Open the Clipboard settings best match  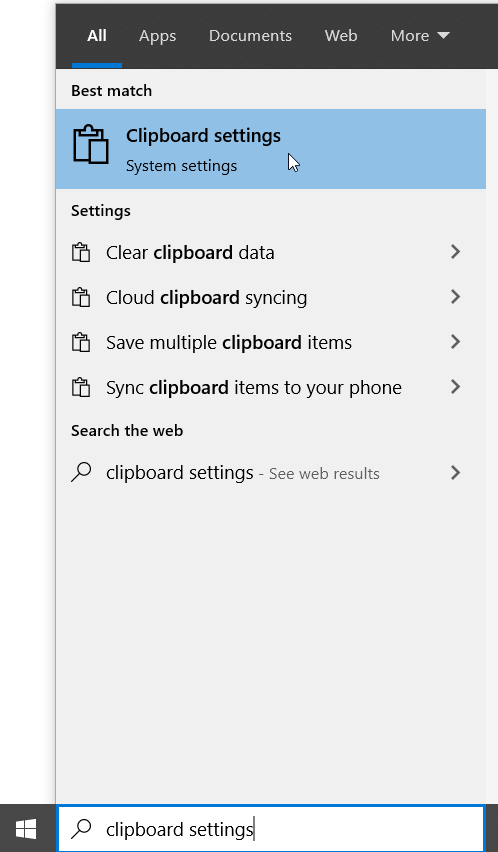point(270,149)
